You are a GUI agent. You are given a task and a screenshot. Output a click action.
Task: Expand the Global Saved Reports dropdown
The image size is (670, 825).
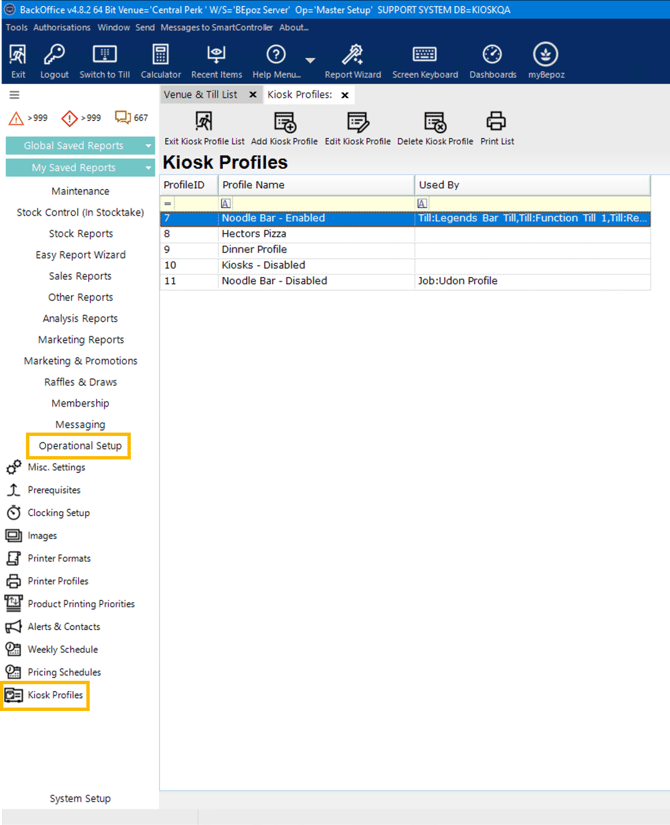(148, 146)
